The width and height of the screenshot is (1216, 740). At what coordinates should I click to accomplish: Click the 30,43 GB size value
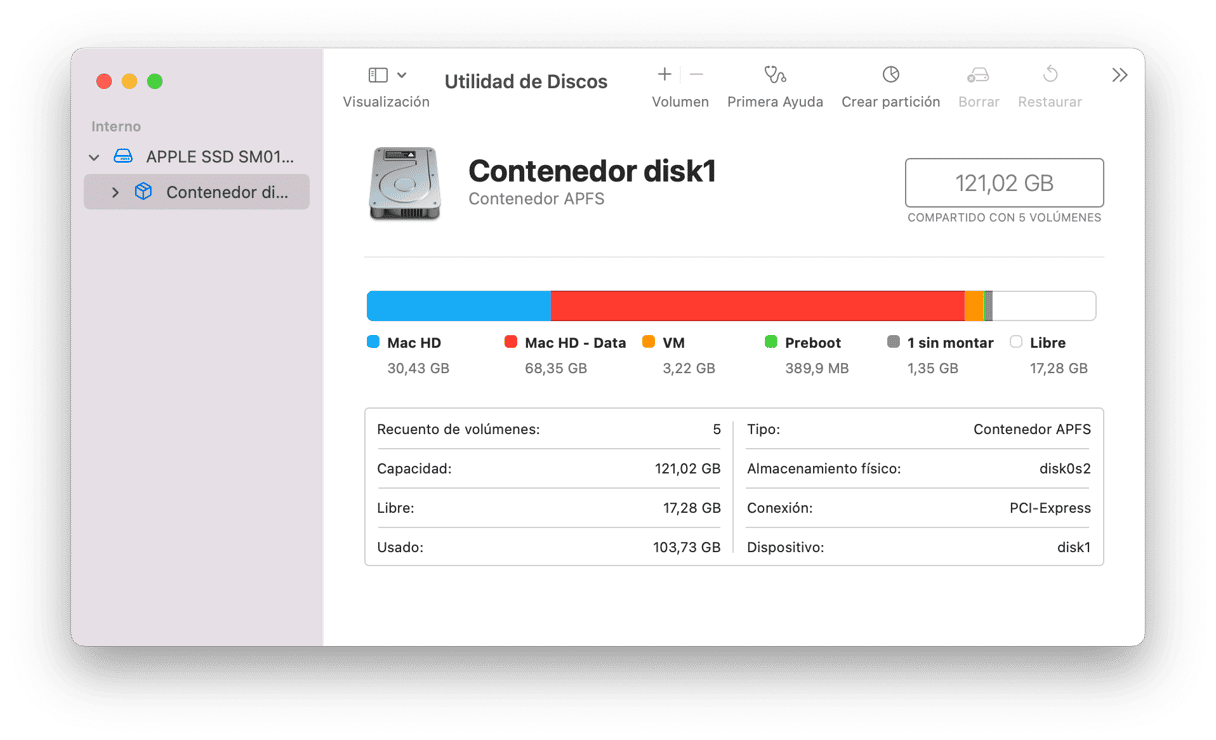[x=418, y=369]
